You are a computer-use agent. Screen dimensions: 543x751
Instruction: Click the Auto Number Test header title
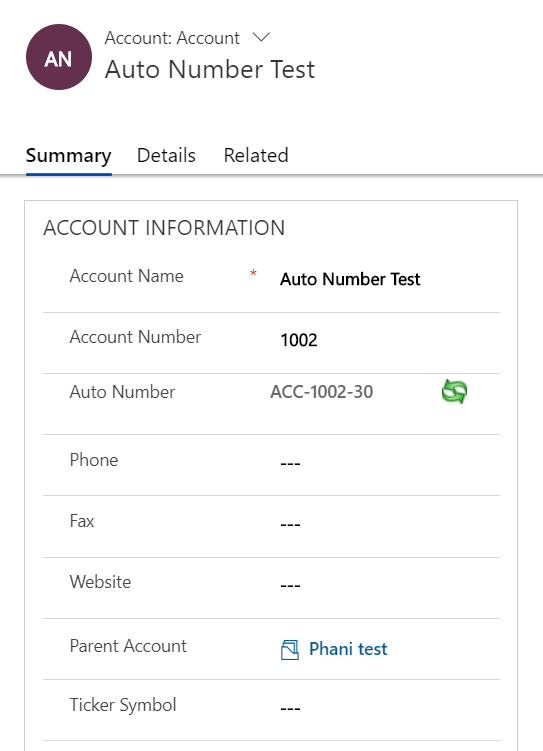(x=210, y=69)
